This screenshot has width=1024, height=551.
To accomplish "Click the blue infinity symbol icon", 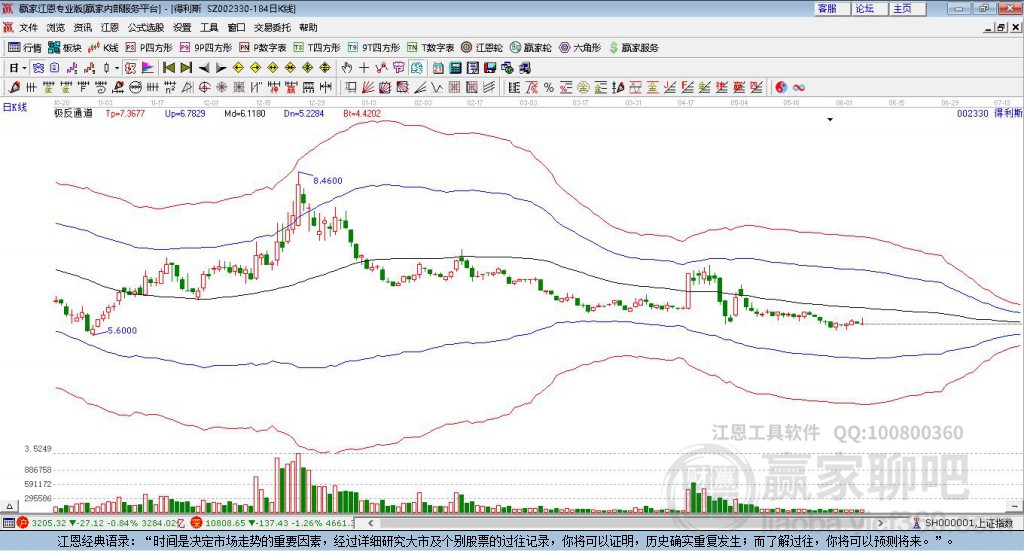I will click(798, 87).
